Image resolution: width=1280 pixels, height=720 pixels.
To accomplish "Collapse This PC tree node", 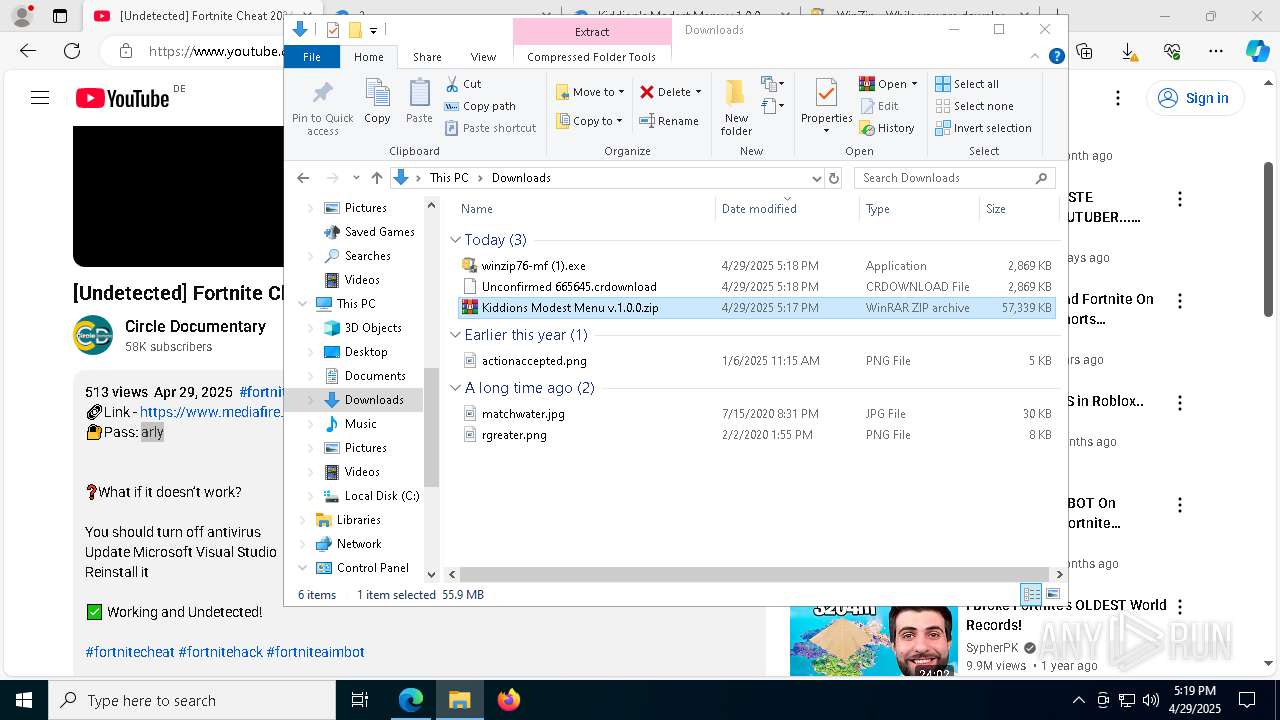I will click(303, 304).
